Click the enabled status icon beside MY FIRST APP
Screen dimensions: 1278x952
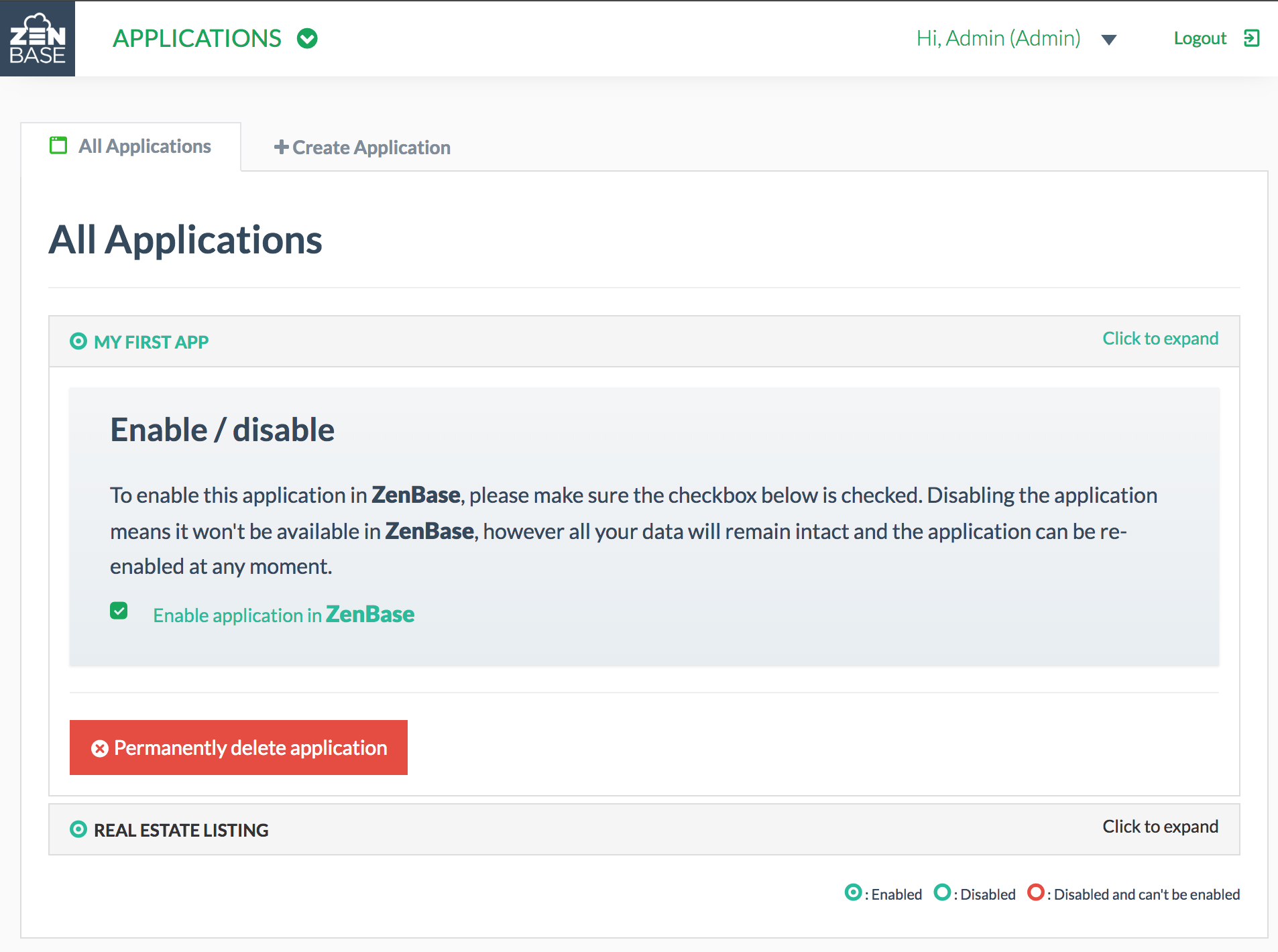[x=78, y=342]
